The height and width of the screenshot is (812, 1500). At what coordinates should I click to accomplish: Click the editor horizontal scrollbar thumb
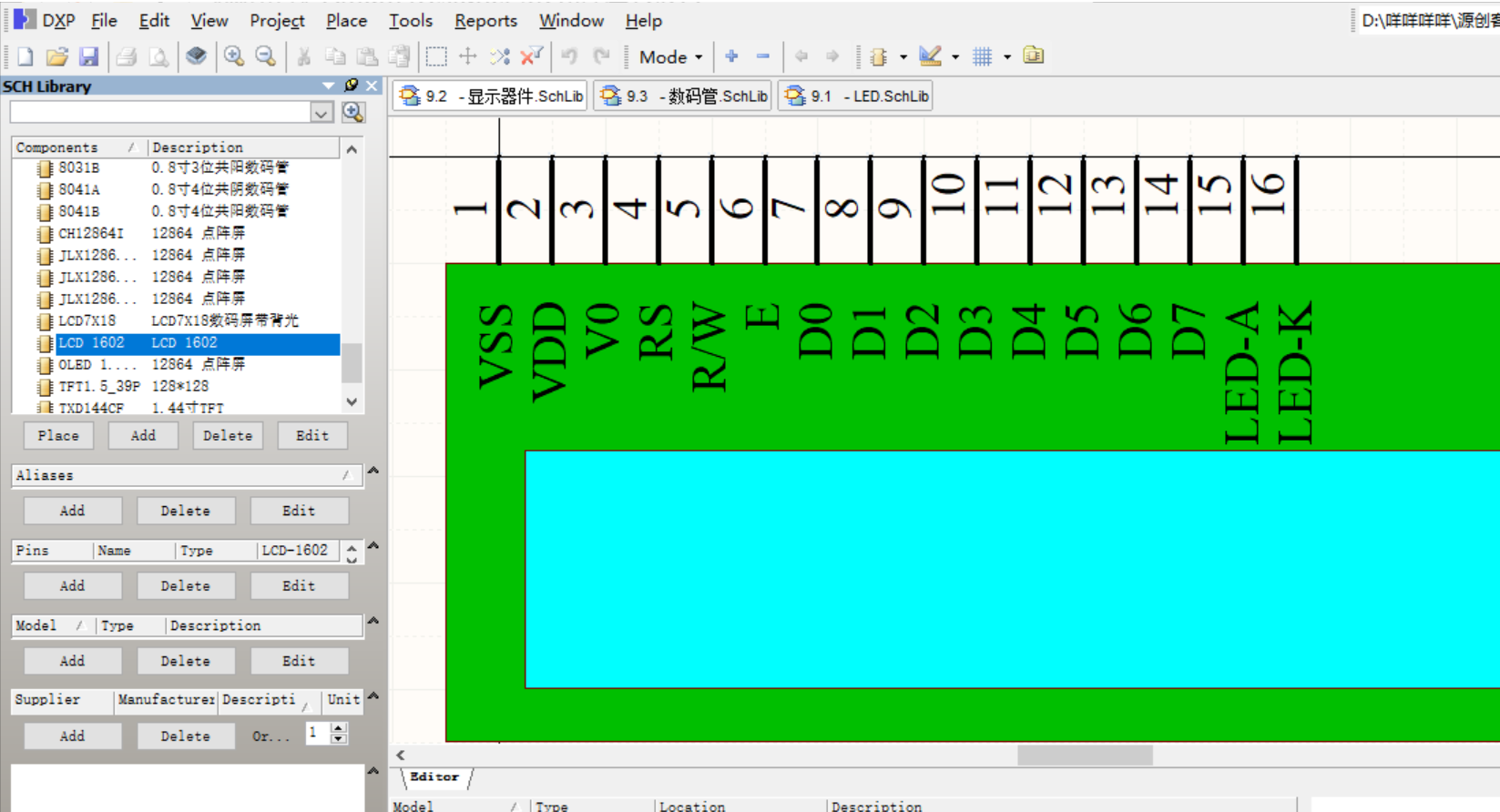click(1085, 756)
